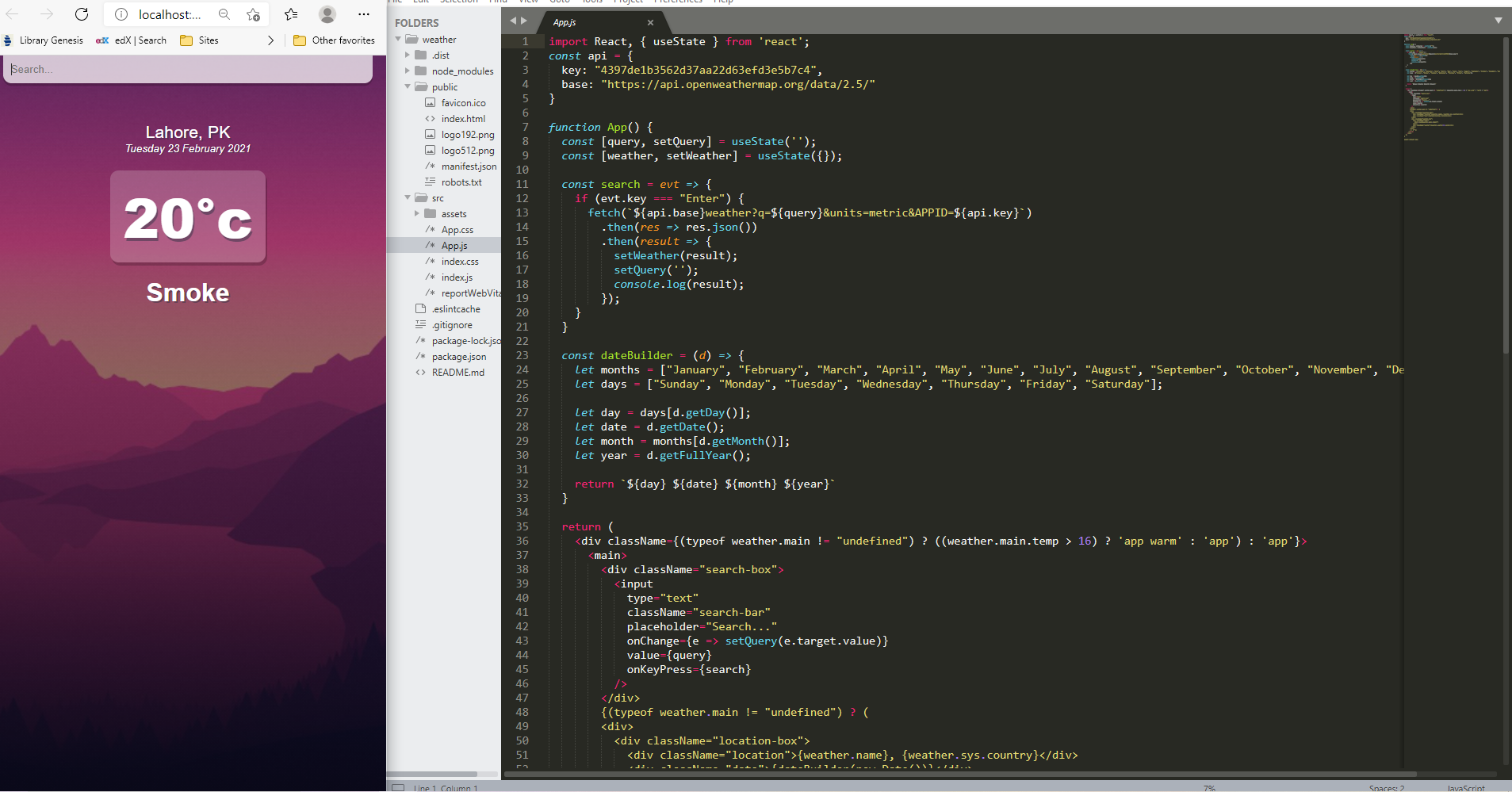Viewport: 1512px width, 792px height.
Task: Refresh the localhost page in the browser
Action: [x=82, y=14]
